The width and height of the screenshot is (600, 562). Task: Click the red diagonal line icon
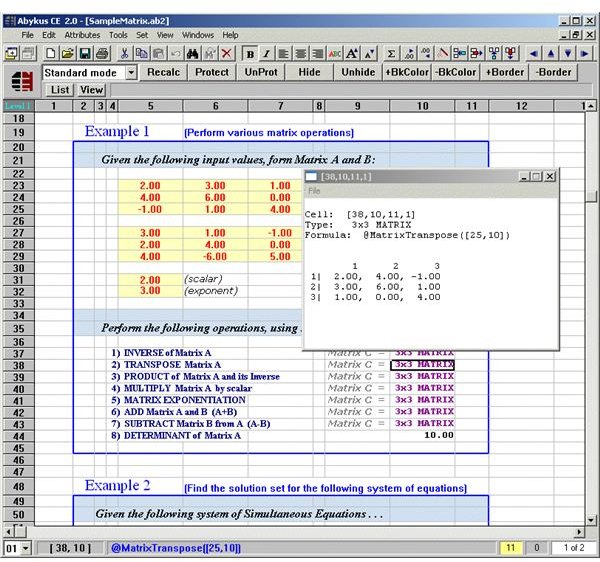(443, 54)
